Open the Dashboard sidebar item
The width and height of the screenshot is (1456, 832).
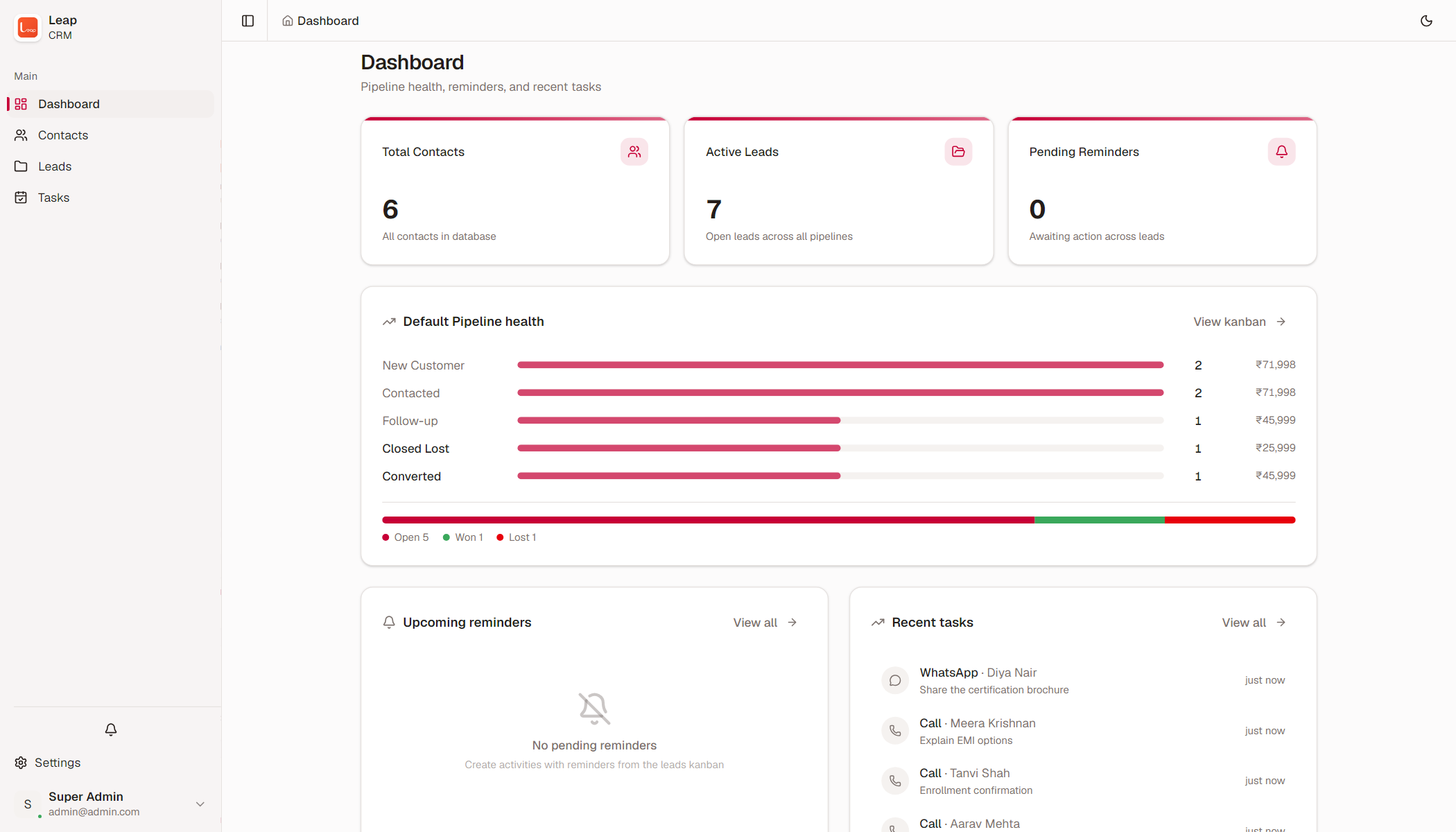pos(111,104)
